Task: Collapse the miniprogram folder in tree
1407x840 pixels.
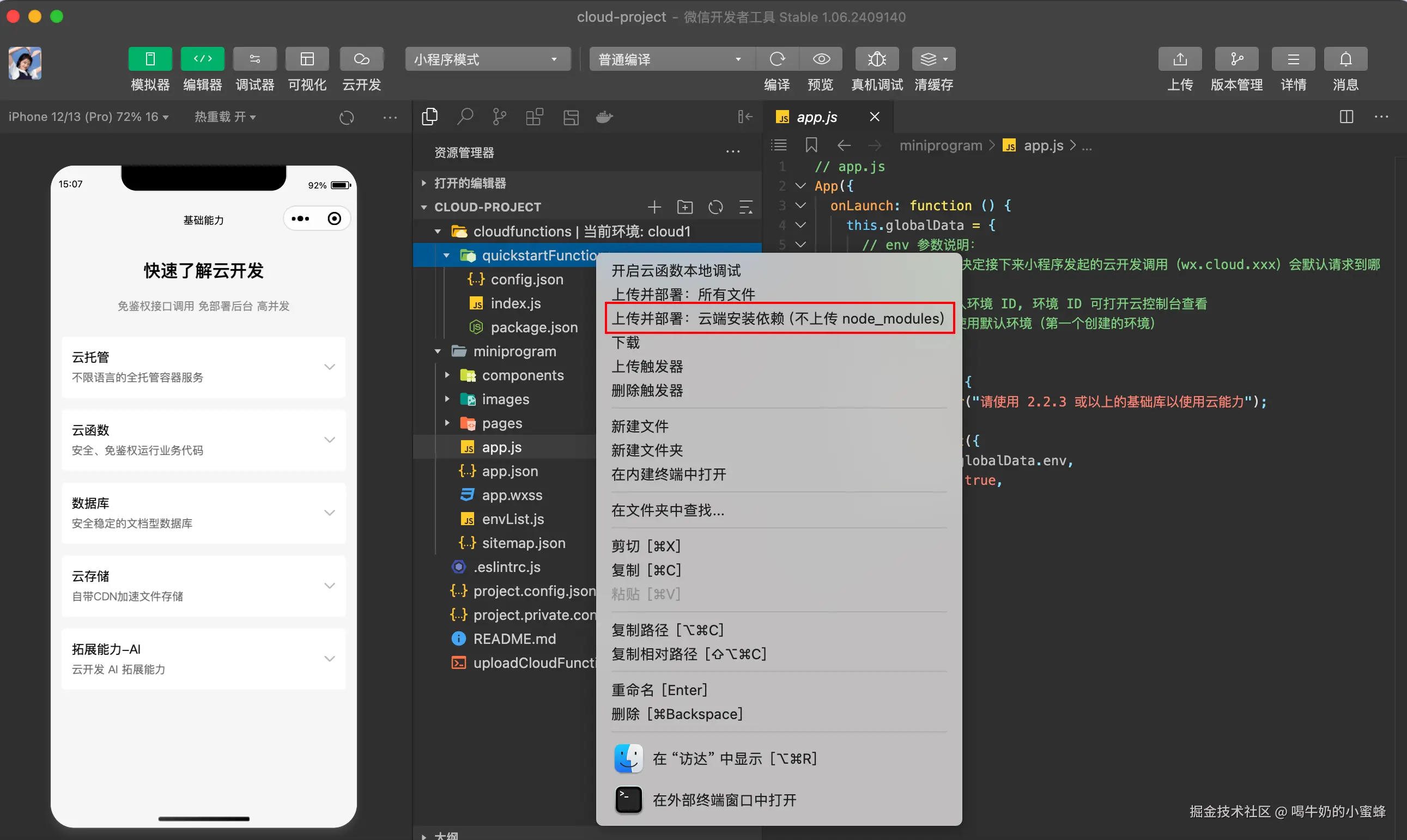Action: [x=438, y=351]
